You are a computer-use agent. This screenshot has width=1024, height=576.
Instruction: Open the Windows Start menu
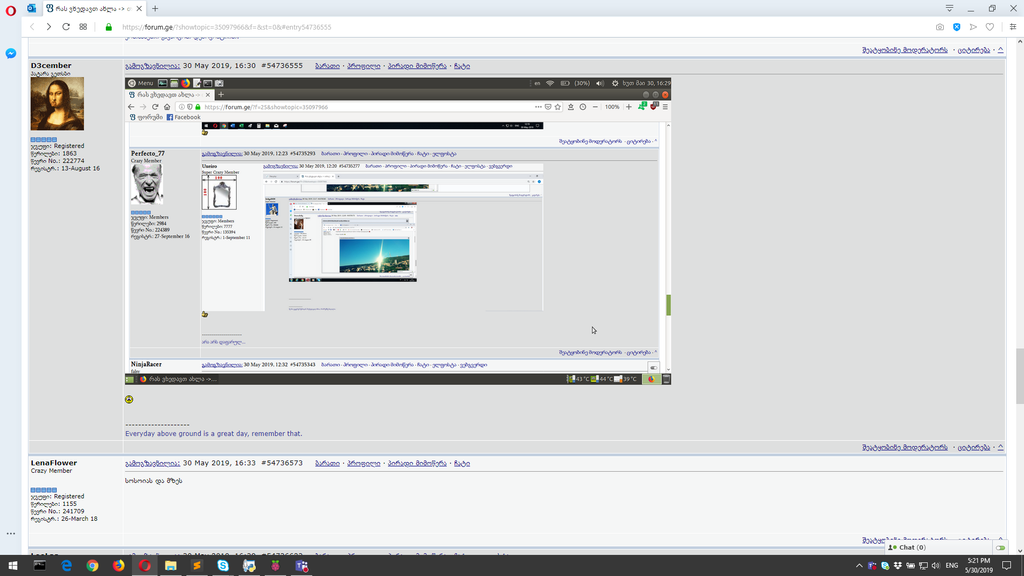click(x=12, y=566)
